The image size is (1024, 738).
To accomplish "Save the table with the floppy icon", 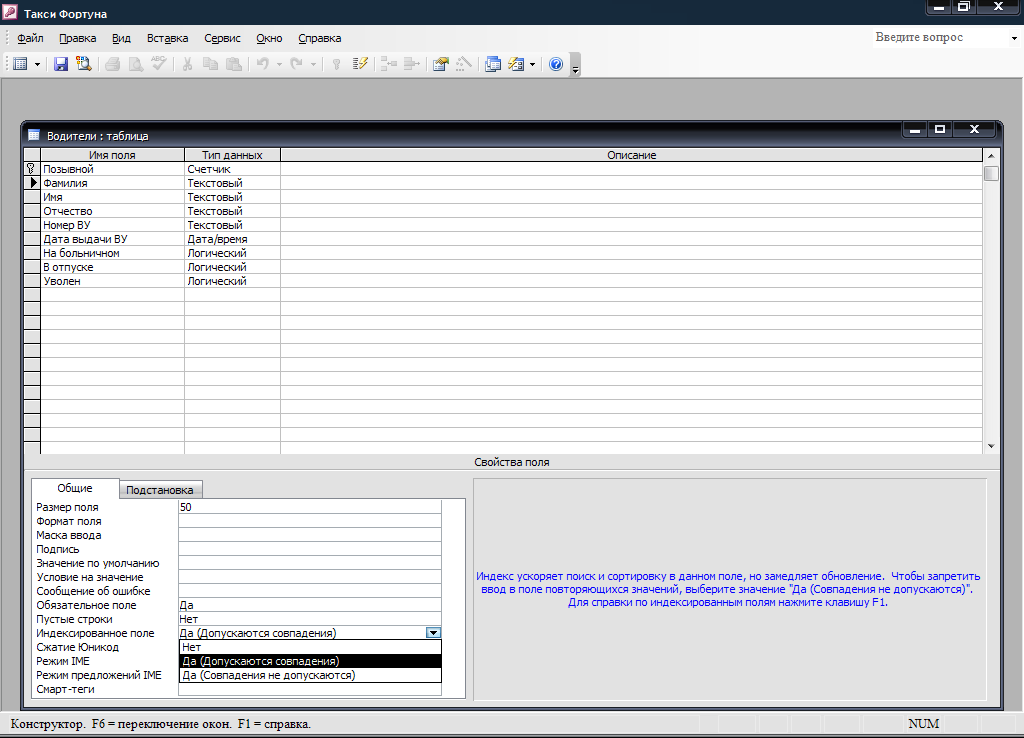I will [61, 64].
